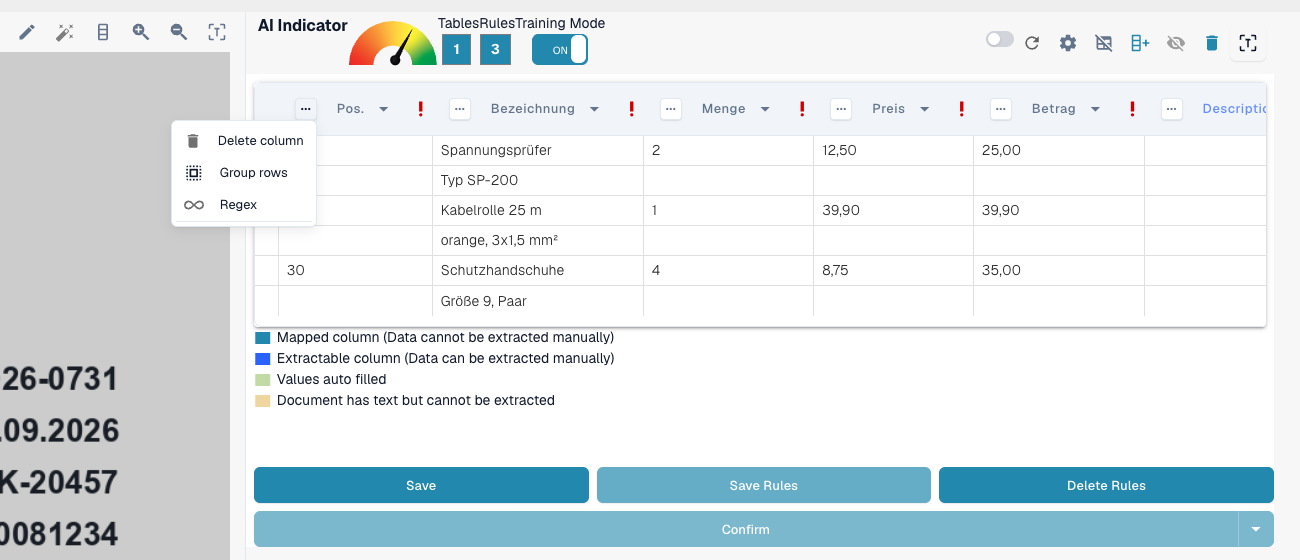Open the Confirm button dropdown arrow
The width and height of the screenshot is (1300, 560).
point(1256,529)
